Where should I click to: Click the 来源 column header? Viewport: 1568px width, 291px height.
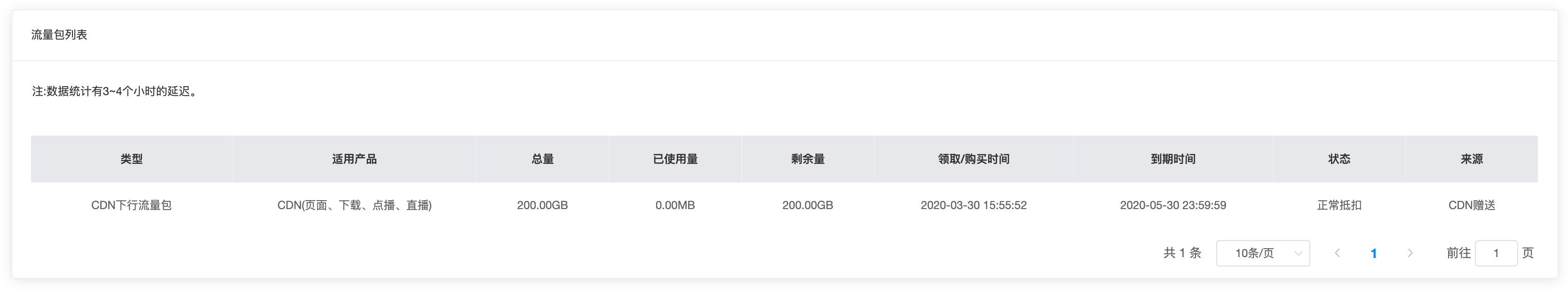pyautogui.click(x=1472, y=159)
